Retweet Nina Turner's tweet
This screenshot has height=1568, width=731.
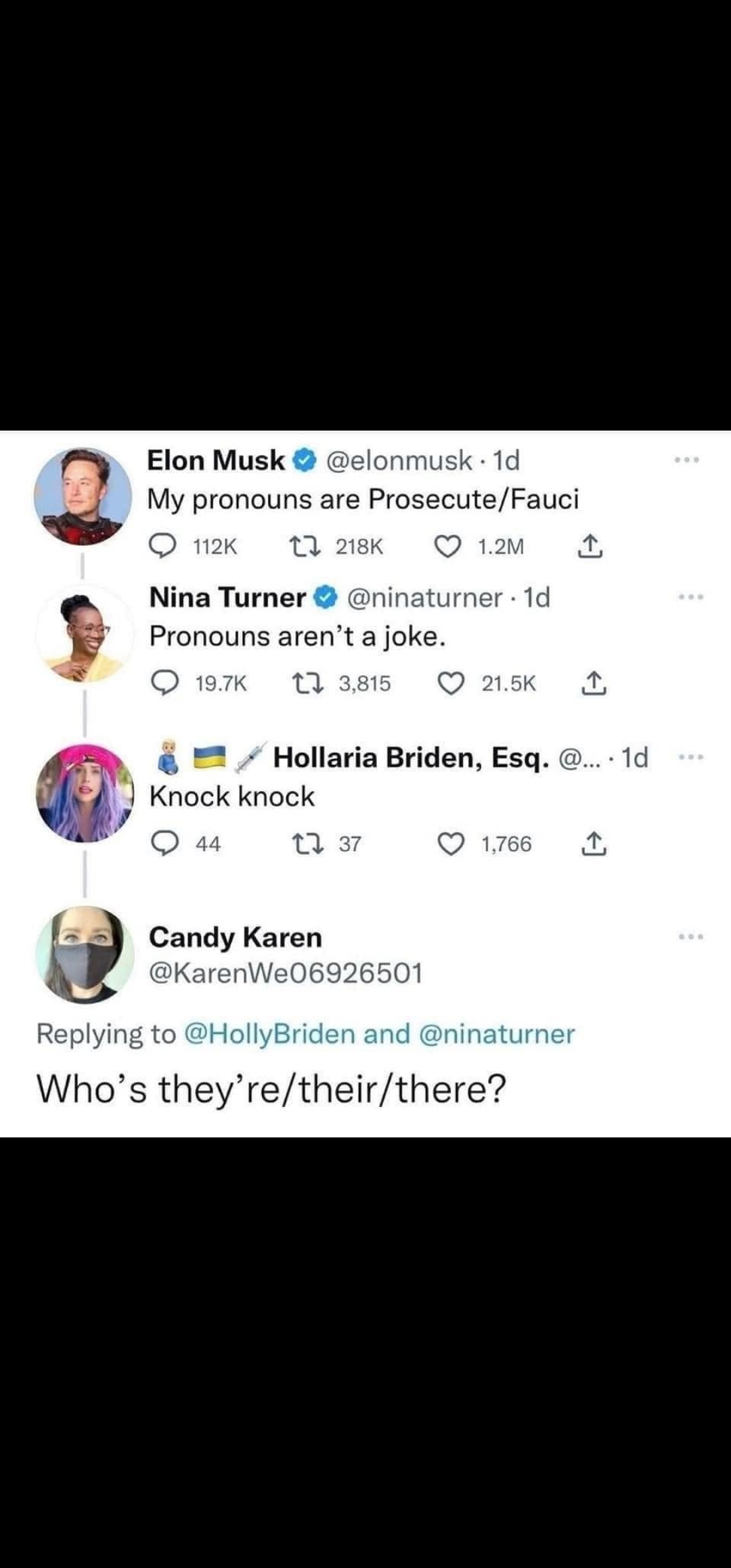tap(302, 684)
